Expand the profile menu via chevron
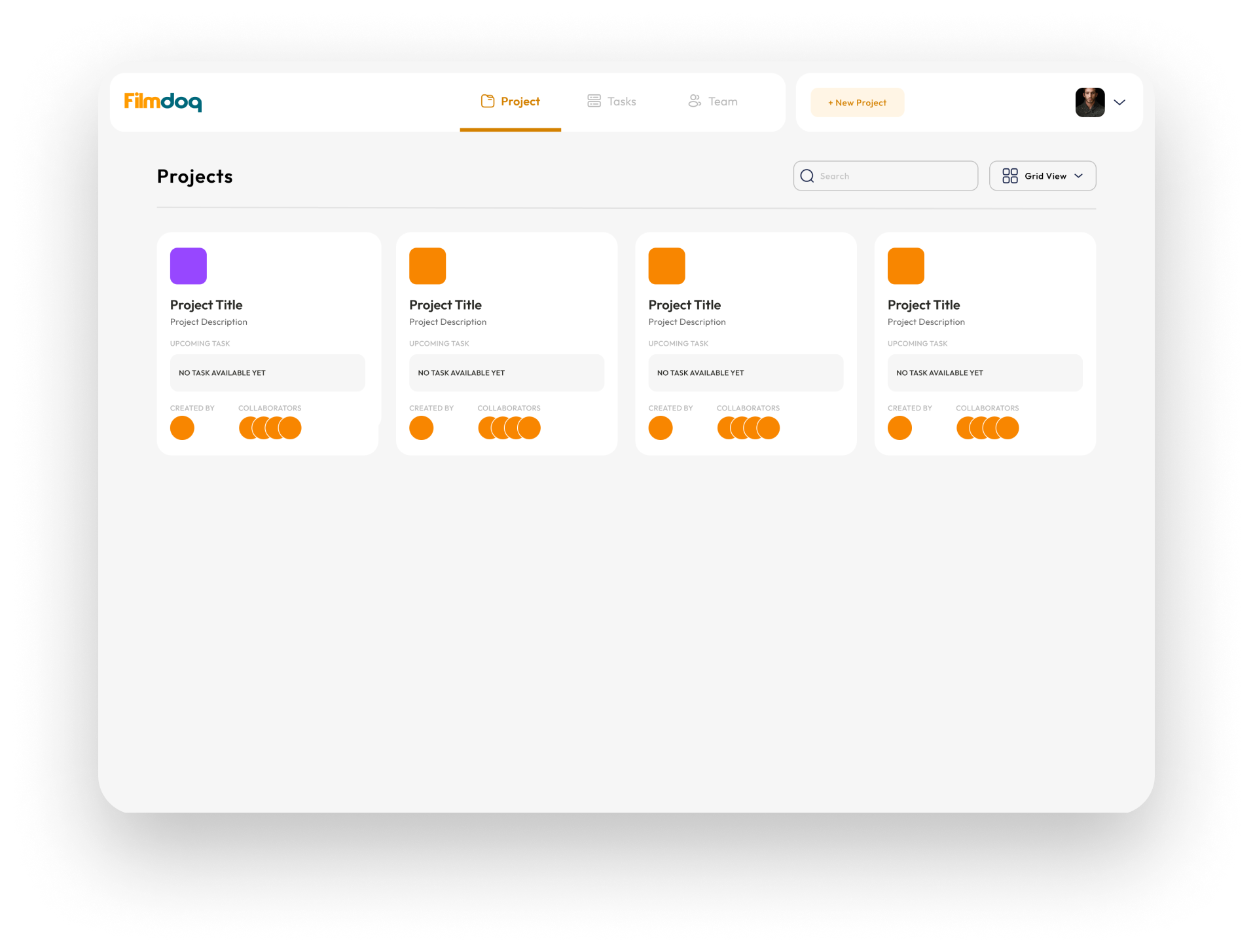The height and width of the screenshot is (952, 1253). 1119,102
